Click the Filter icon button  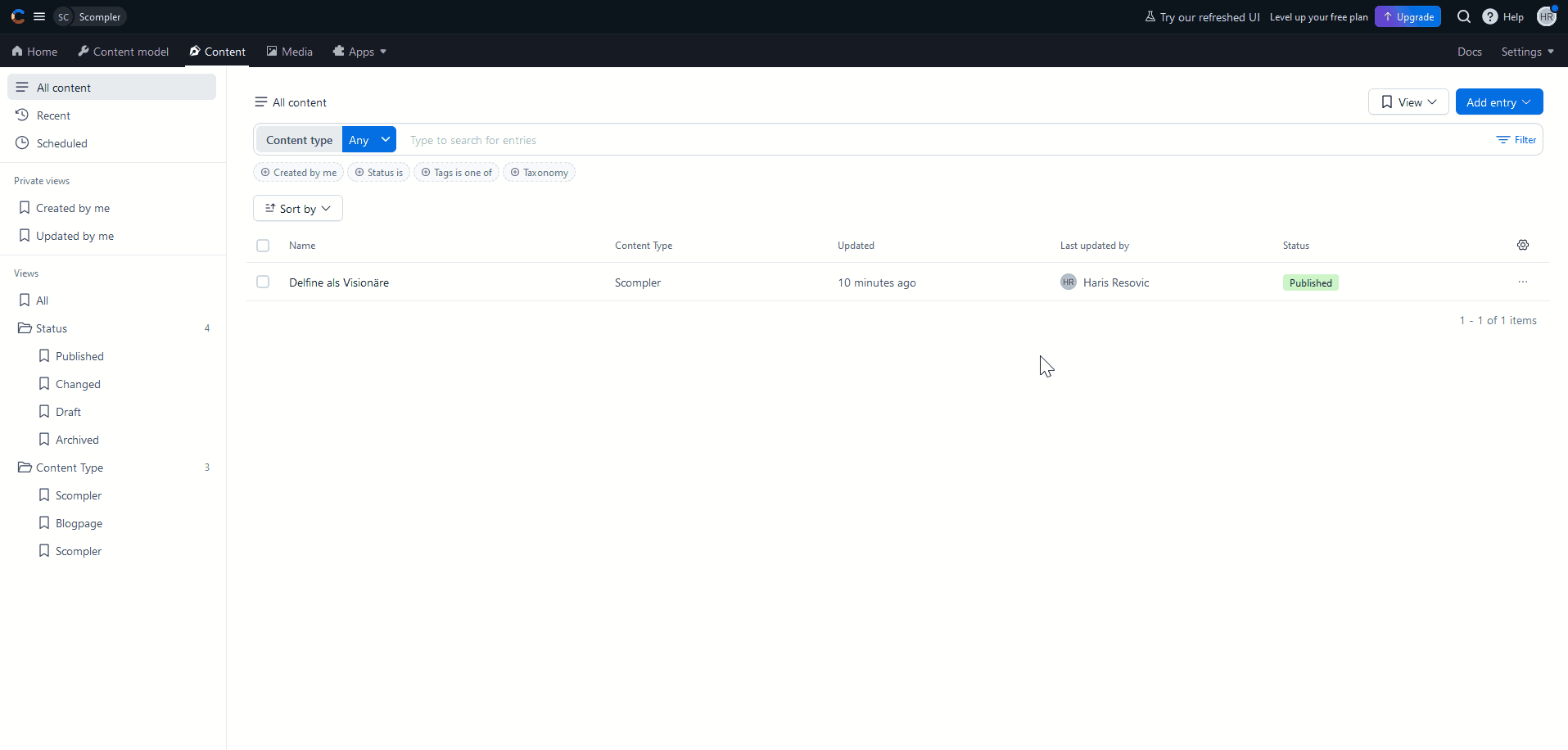(1516, 140)
